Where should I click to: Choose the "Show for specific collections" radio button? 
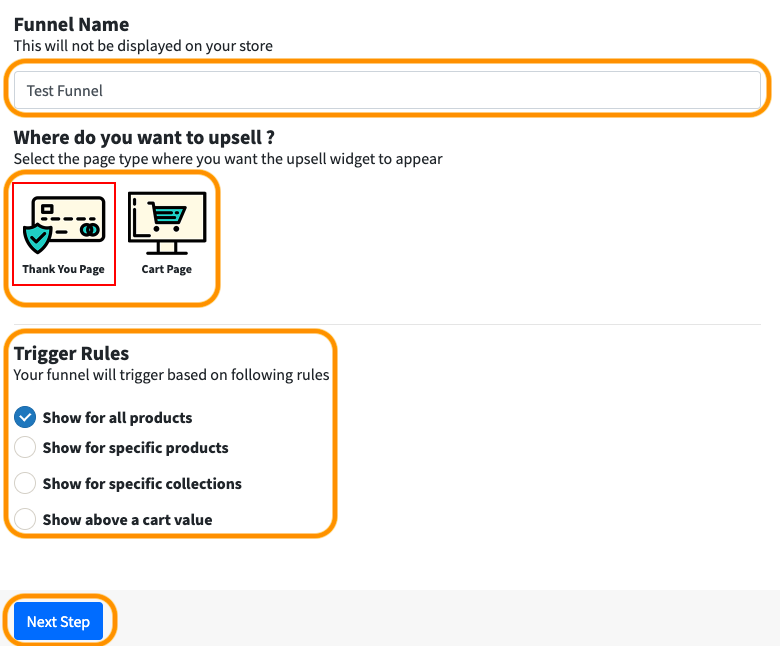coord(26,483)
